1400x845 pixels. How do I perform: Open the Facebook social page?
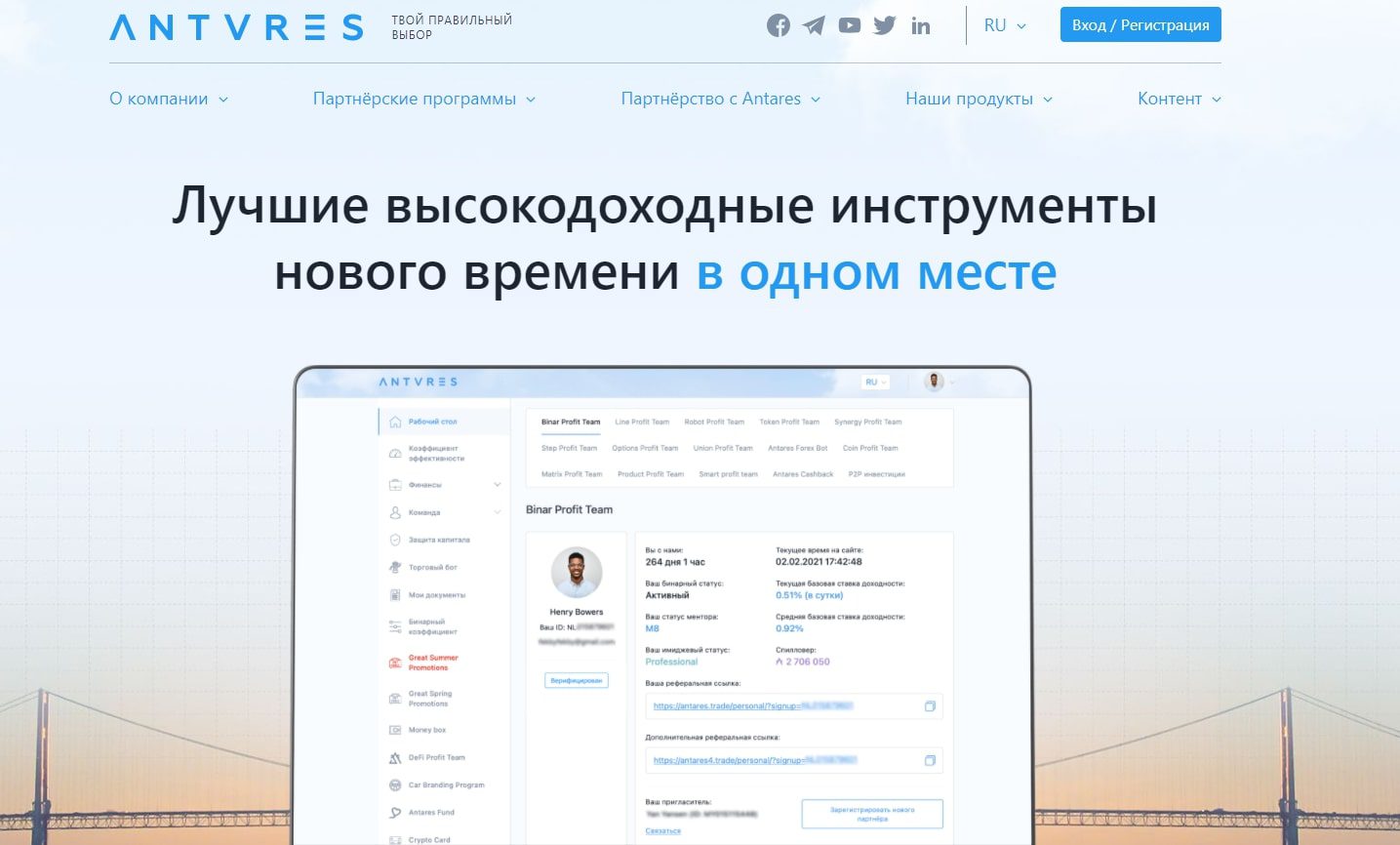coord(779,25)
